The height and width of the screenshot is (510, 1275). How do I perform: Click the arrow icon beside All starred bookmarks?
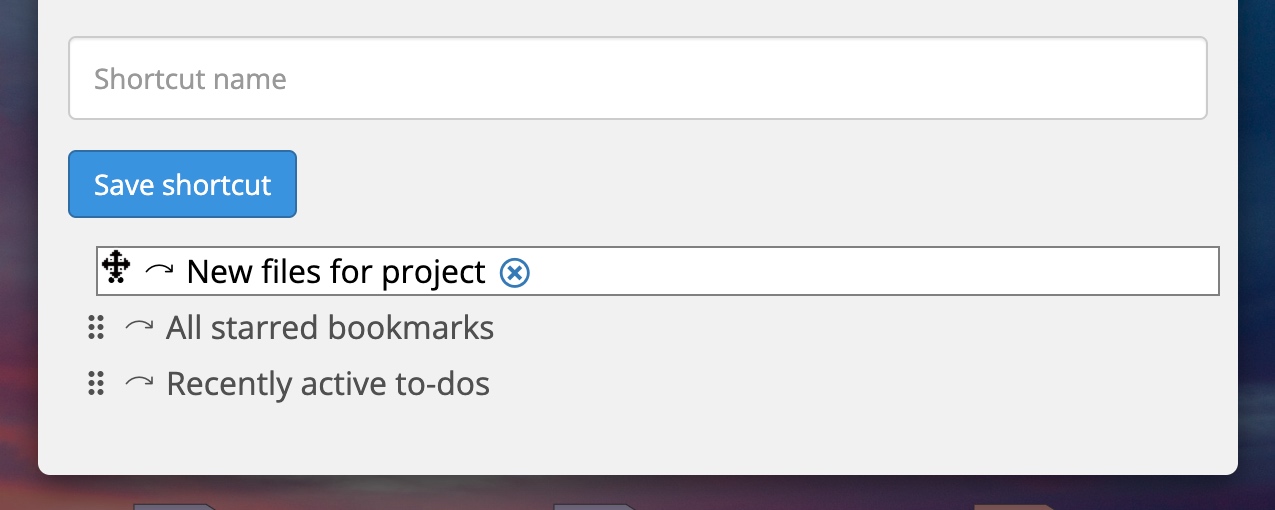tap(139, 327)
